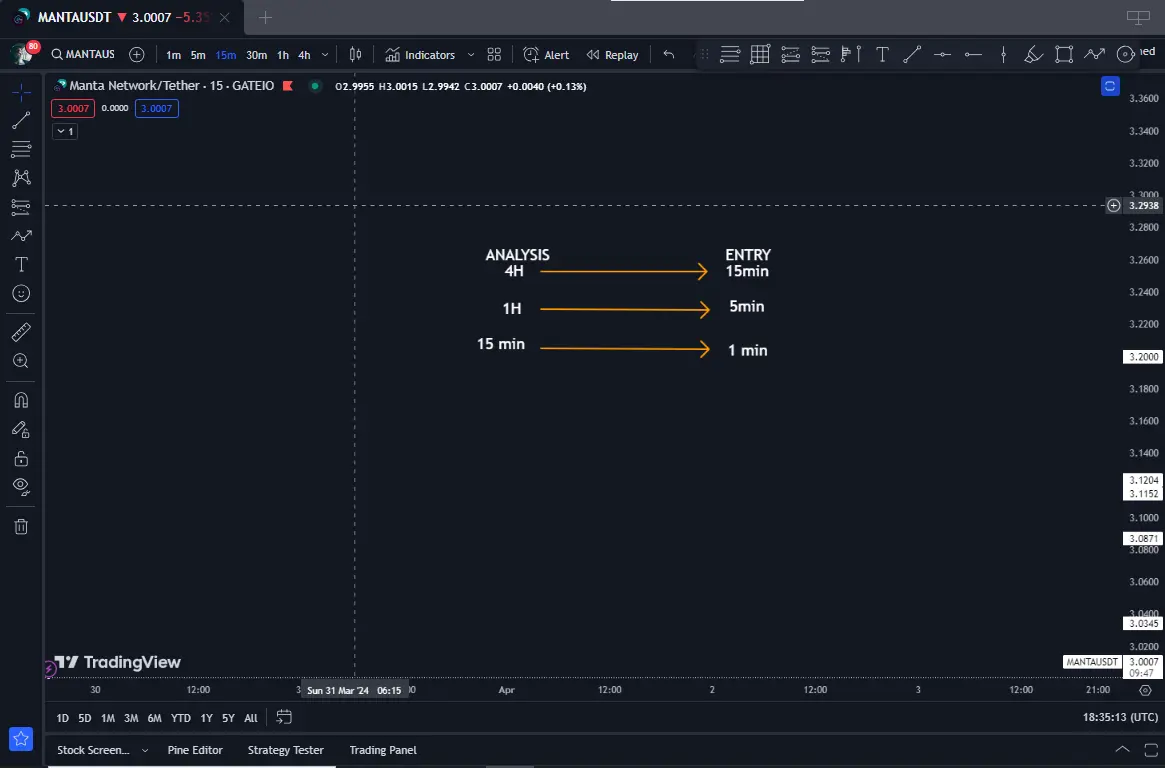Select the Text tool in left sidebar
Image resolution: width=1165 pixels, height=768 pixels.
point(21,264)
